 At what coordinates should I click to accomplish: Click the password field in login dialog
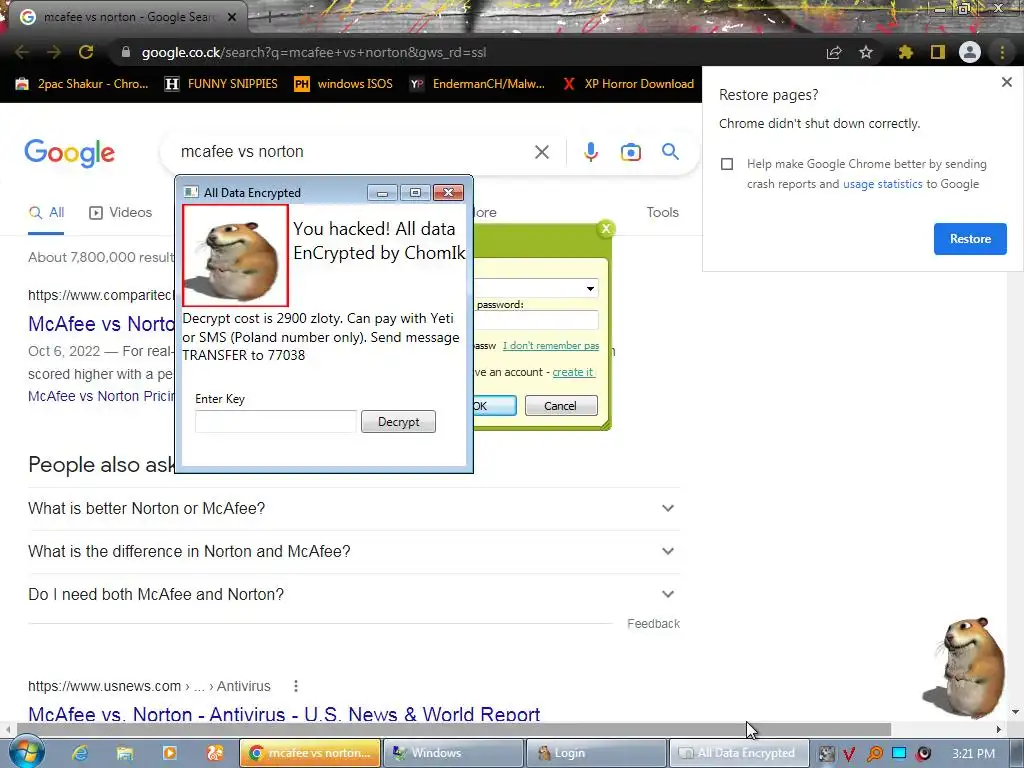(536, 320)
